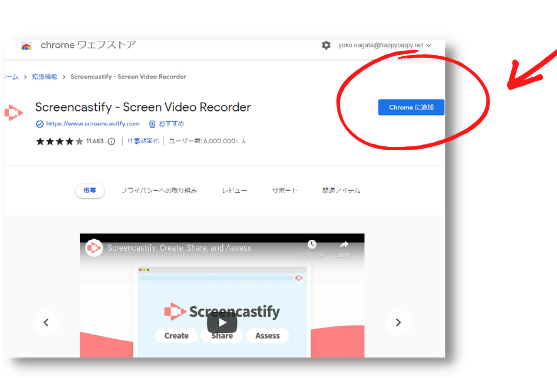Click the 'Screencastify - Screen Video Recorder' heading

[x=143, y=107]
